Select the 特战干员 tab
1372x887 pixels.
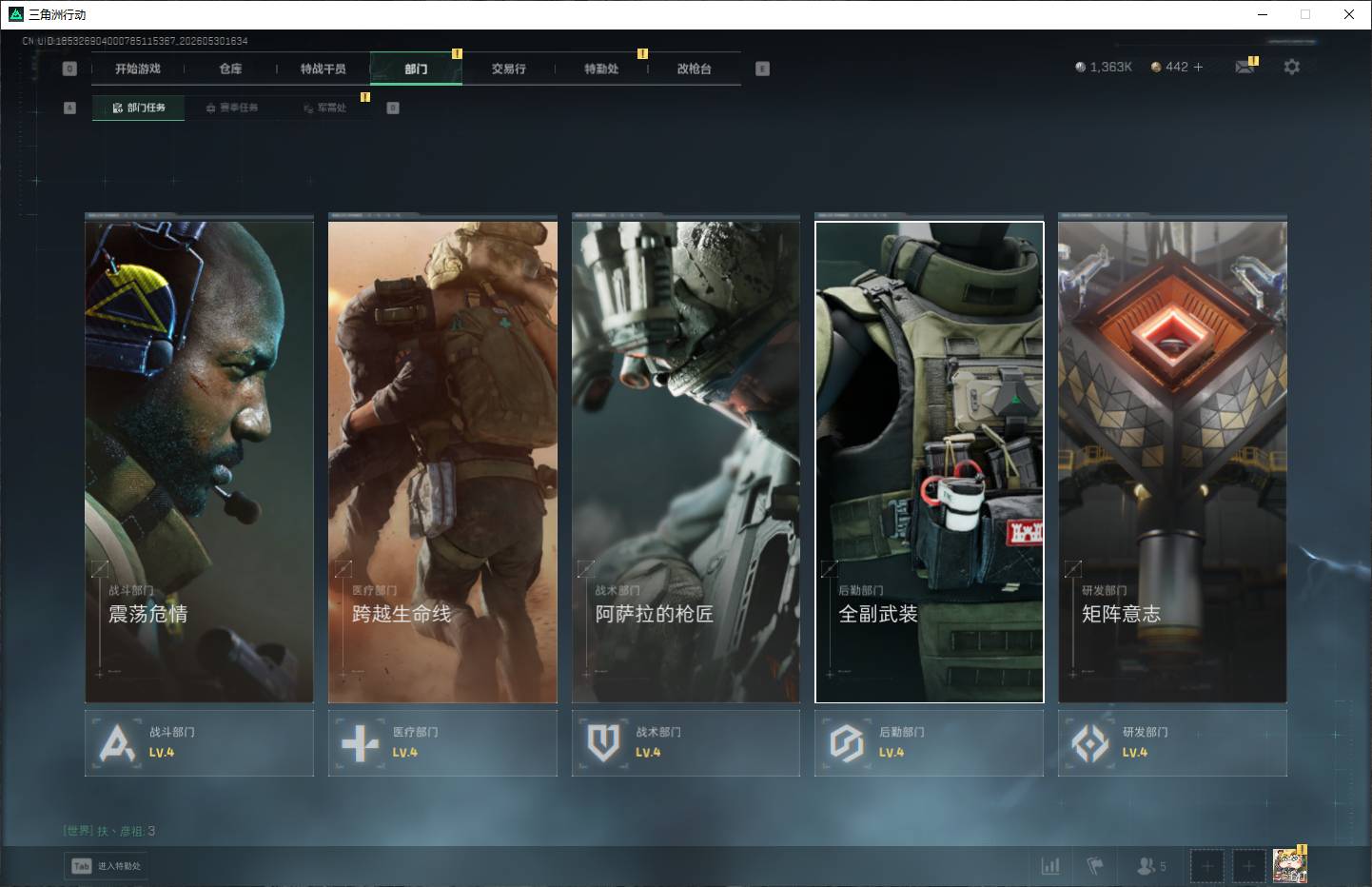pyautogui.click(x=323, y=69)
